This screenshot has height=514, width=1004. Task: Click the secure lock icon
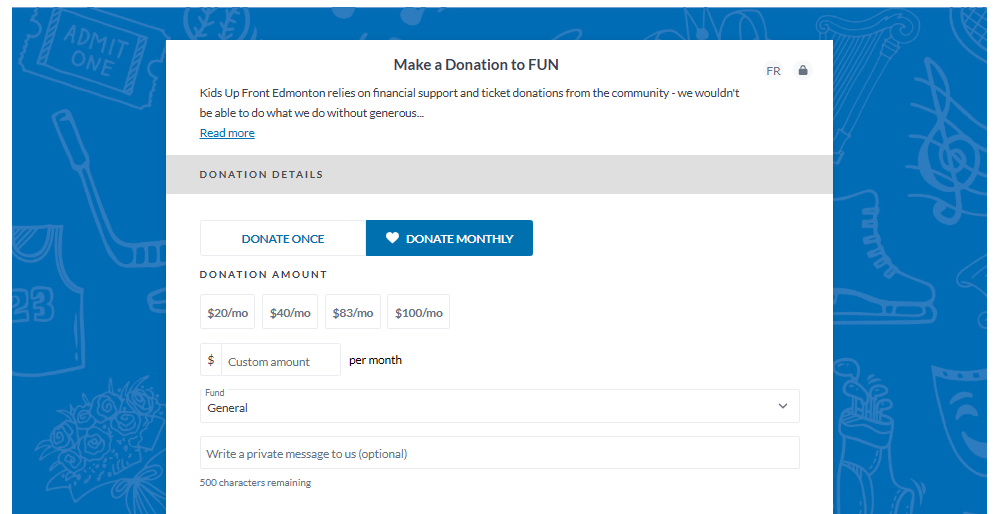[802, 71]
